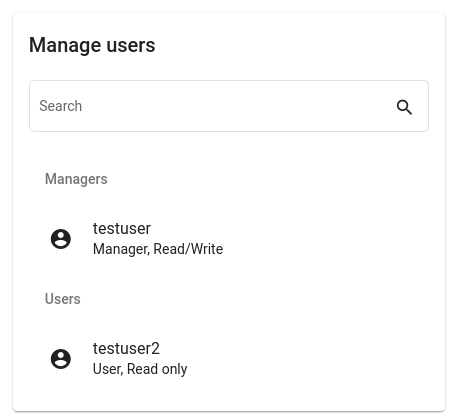This screenshot has height=417, width=452.
Task: Click the magnifying glass search icon
Action: pos(404,107)
